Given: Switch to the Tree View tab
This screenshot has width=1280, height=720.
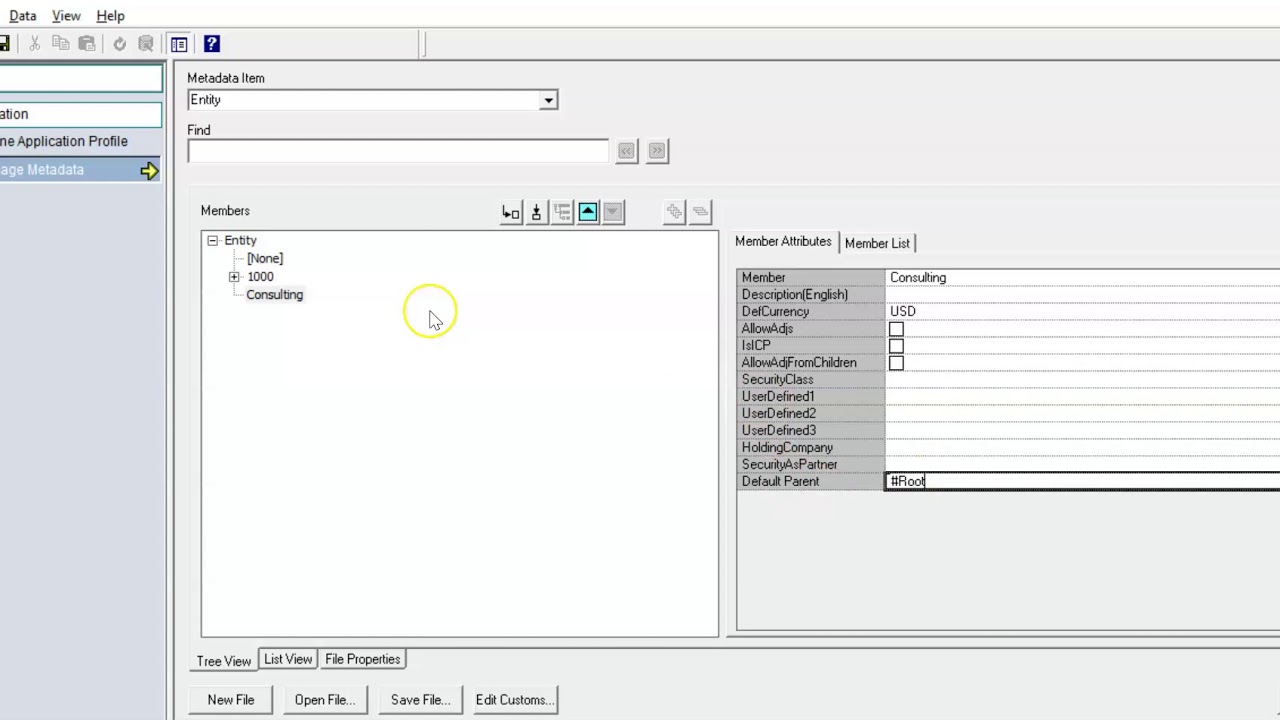Looking at the screenshot, I should 223,661.
